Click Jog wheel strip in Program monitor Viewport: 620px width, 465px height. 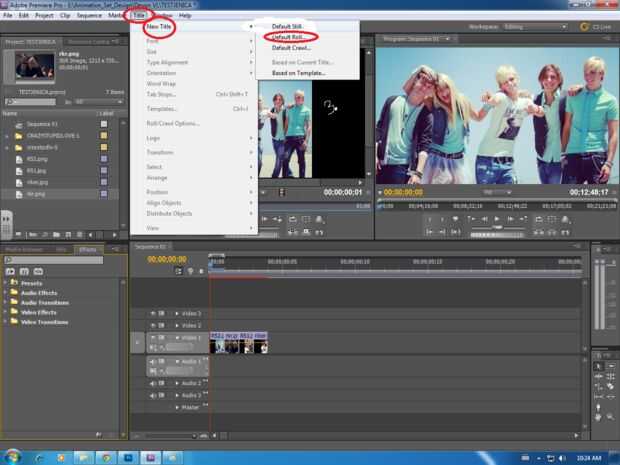(x=497, y=235)
